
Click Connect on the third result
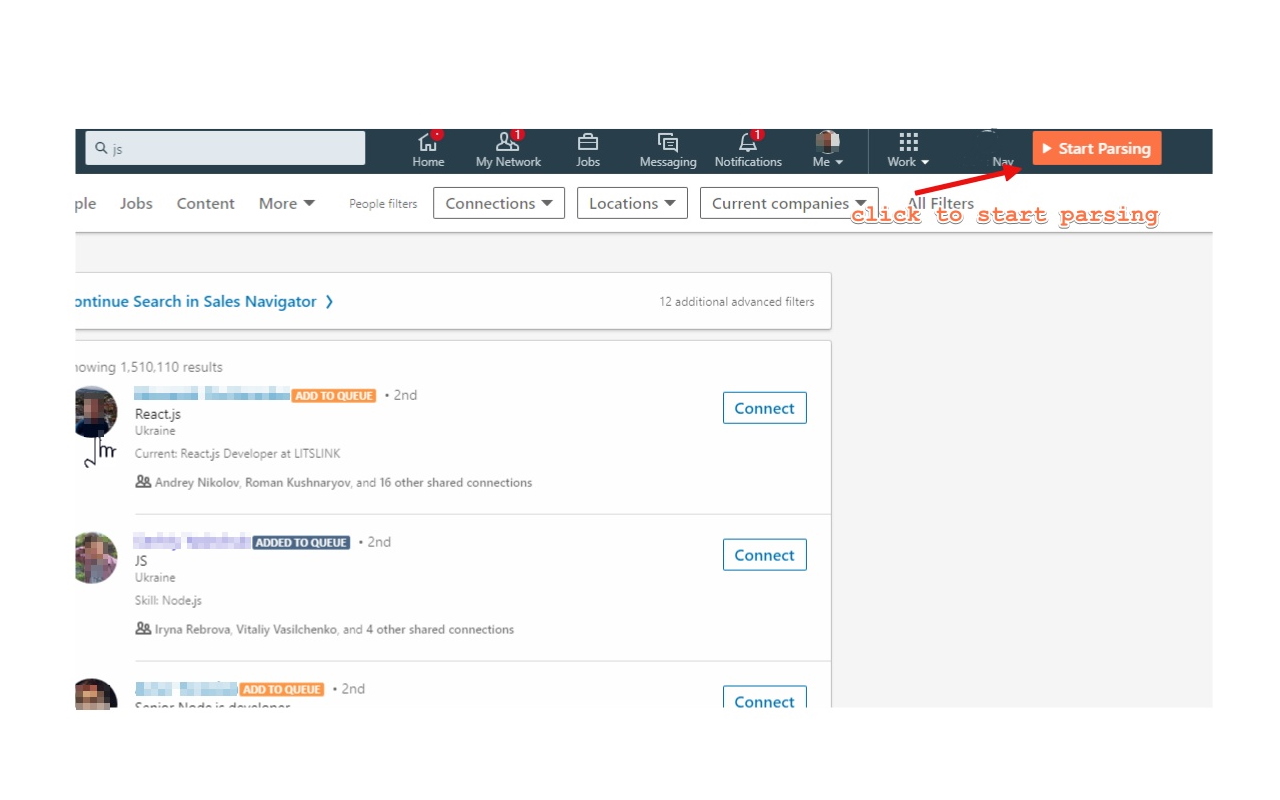click(x=765, y=698)
